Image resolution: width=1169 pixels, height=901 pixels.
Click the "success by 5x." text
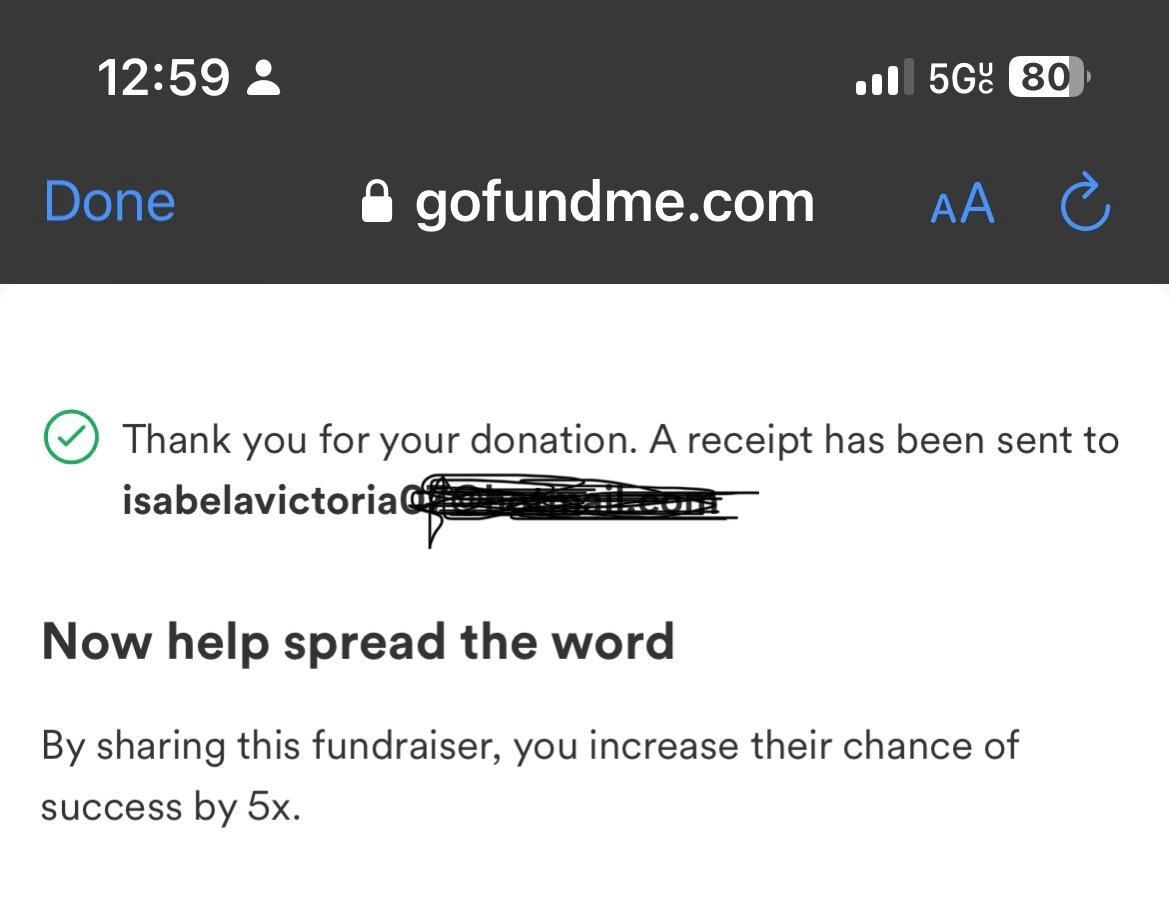pyautogui.click(x=171, y=806)
